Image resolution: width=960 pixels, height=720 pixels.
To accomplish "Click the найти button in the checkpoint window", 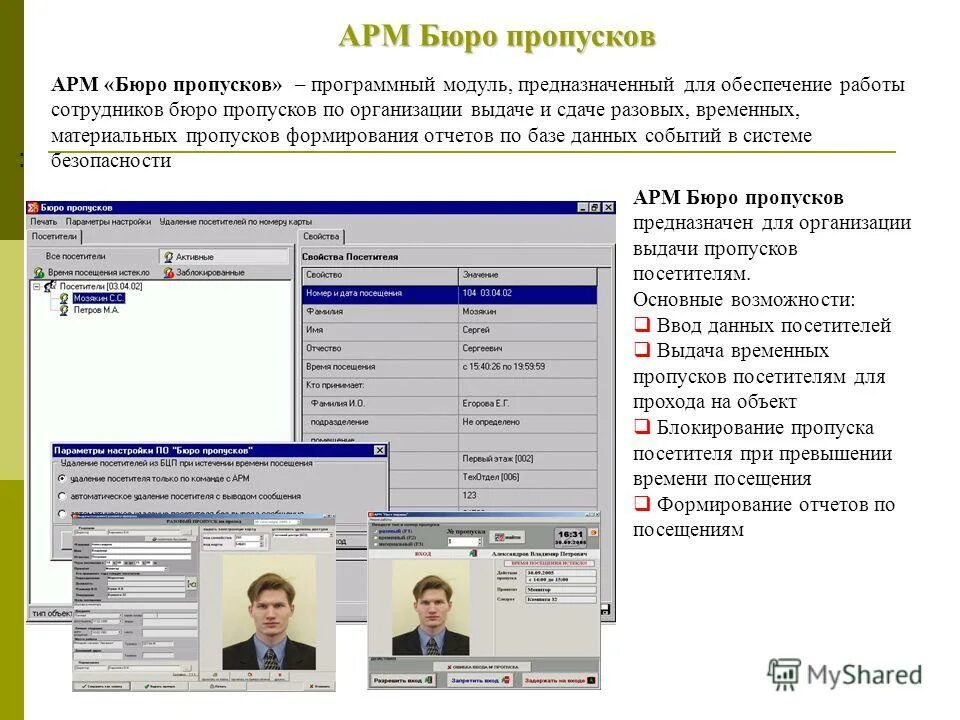I will click(508, 537).
